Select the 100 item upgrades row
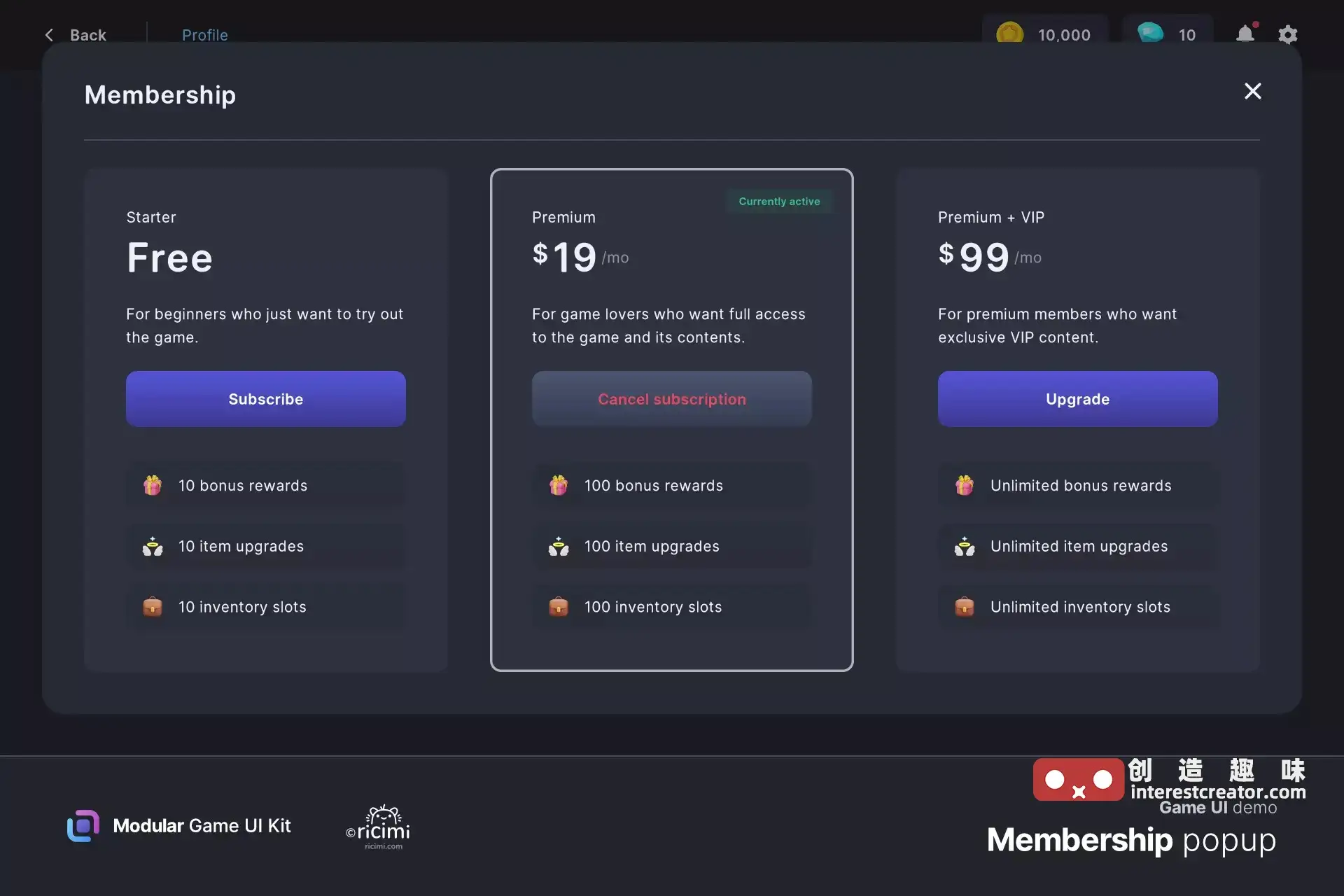 [672, 546]
